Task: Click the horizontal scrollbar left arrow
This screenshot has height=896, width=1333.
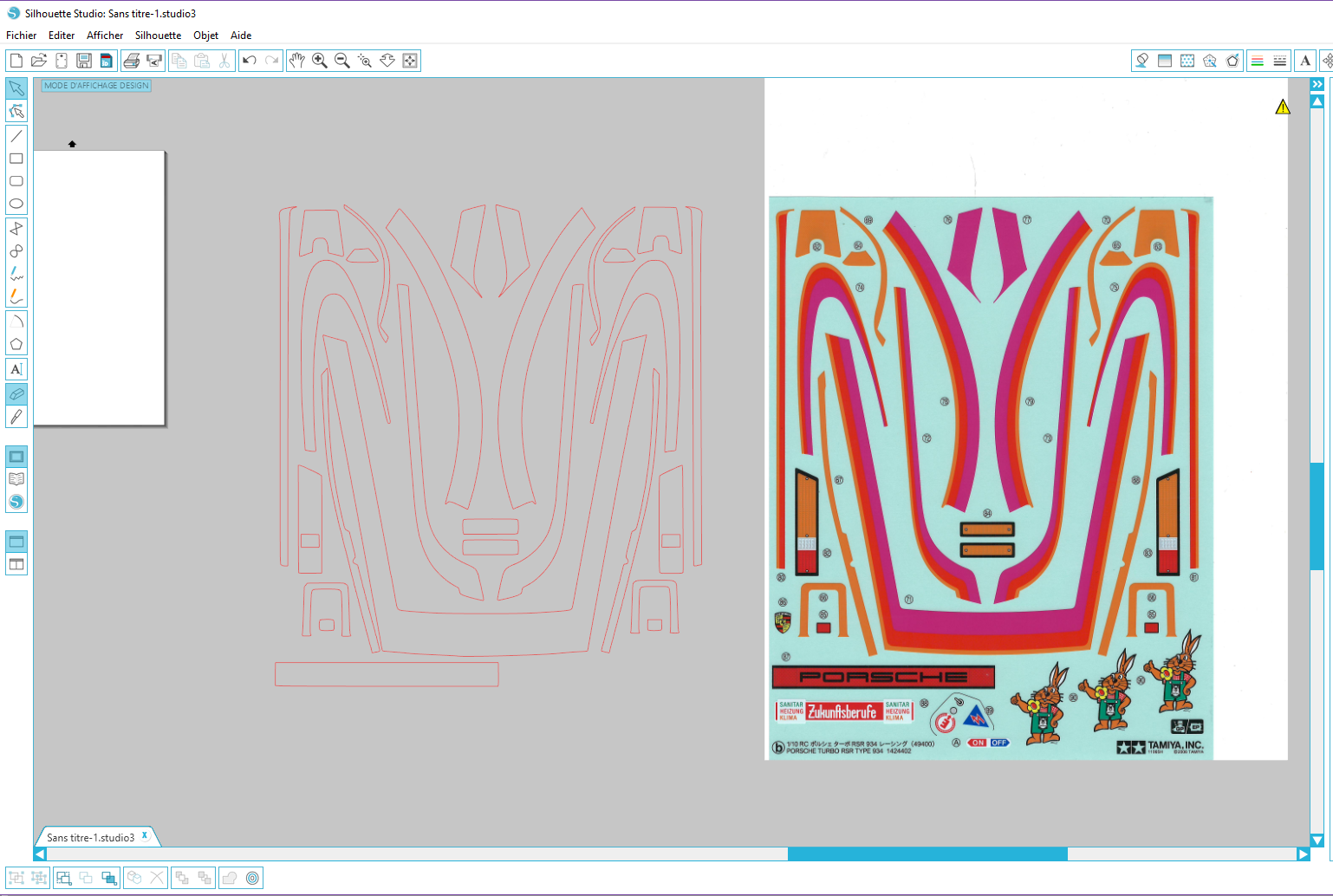Action: tap(40, 854)
